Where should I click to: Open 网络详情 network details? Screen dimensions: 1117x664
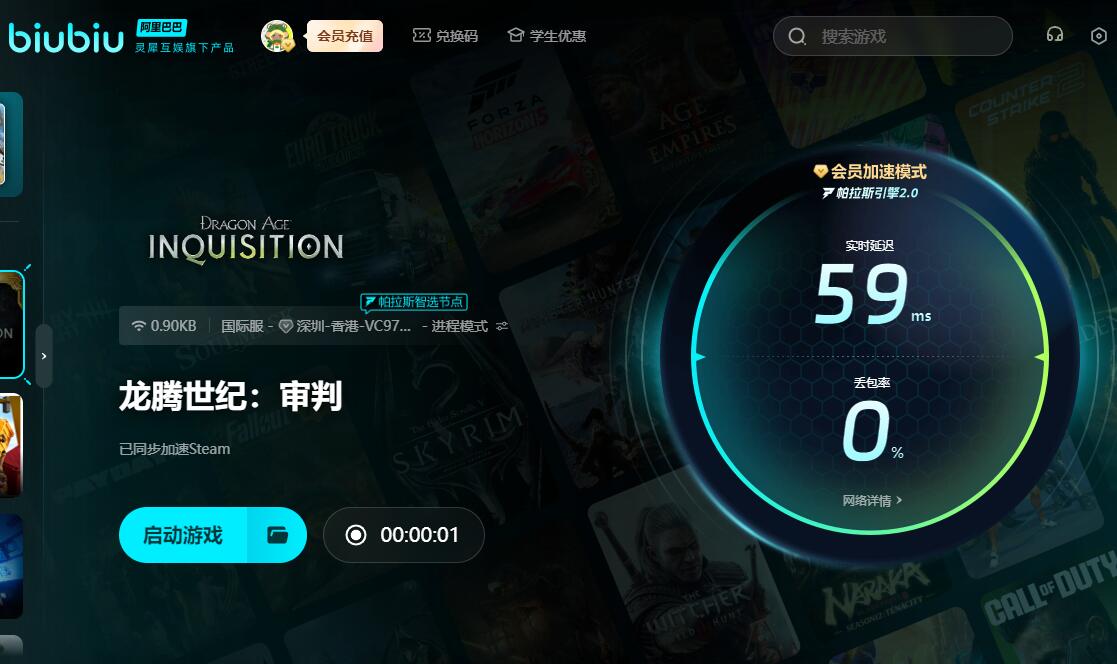872,501
